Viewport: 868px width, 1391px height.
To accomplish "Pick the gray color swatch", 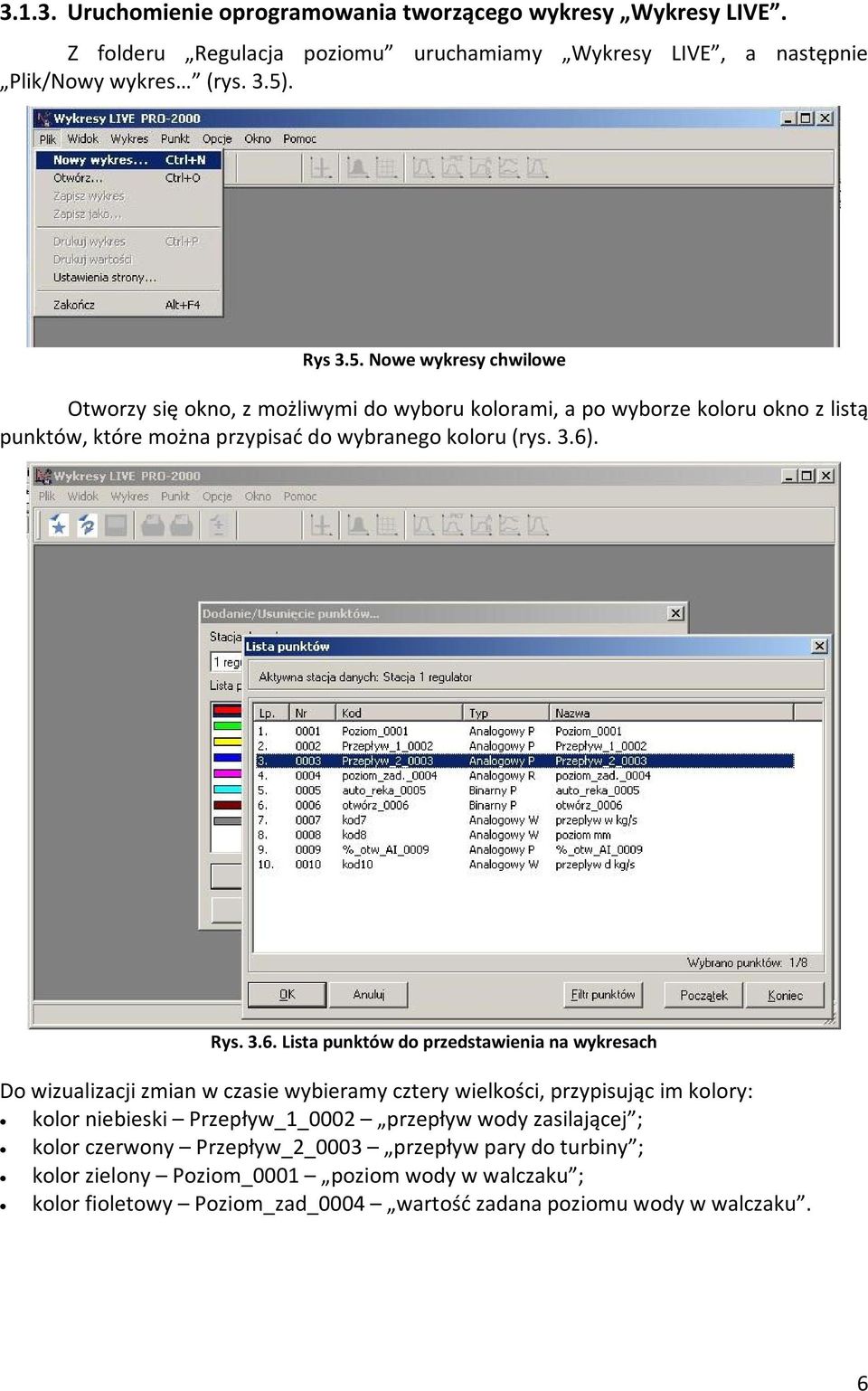I will (227, 821).
